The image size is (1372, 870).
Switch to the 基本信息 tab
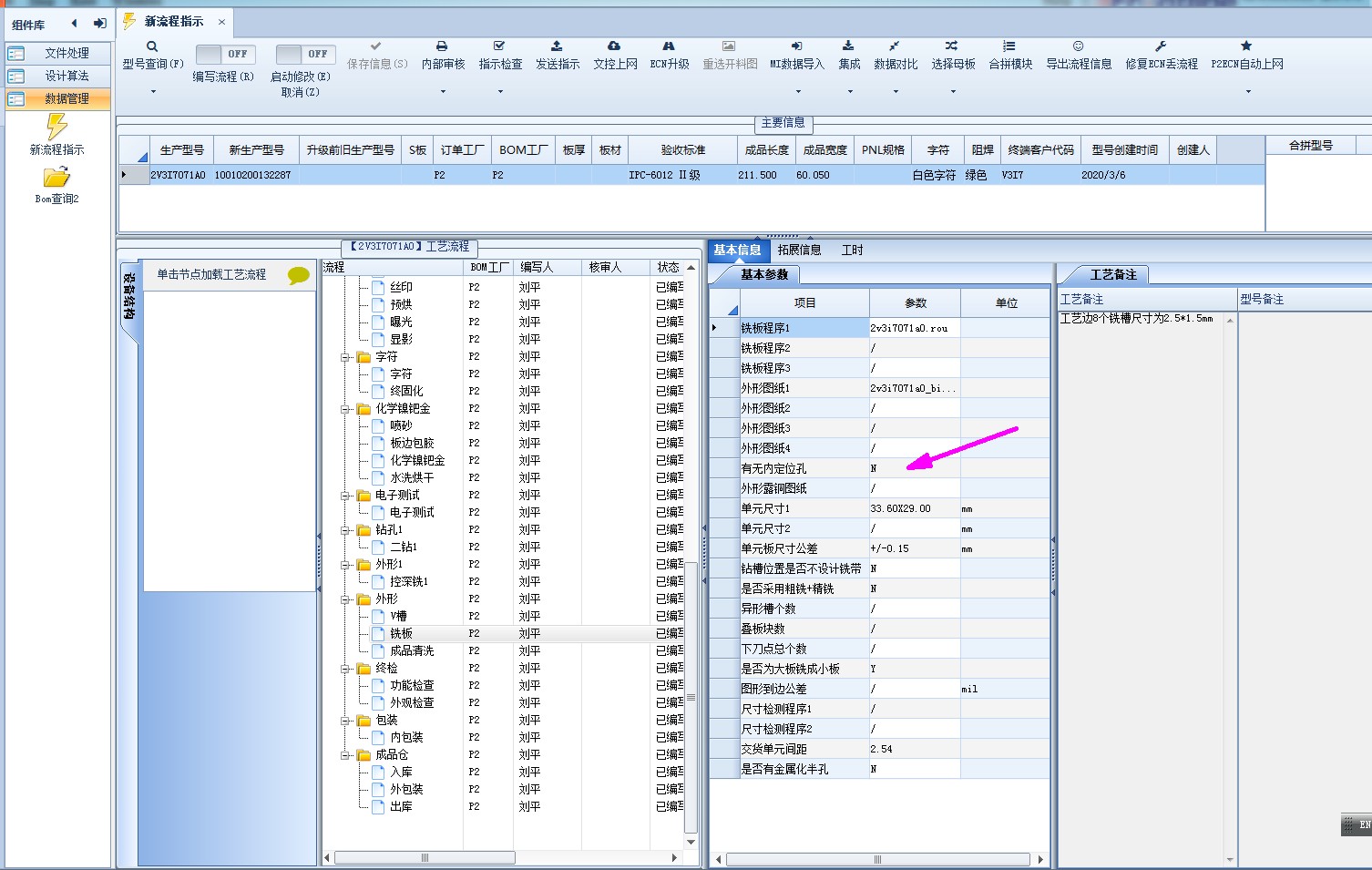737,250
